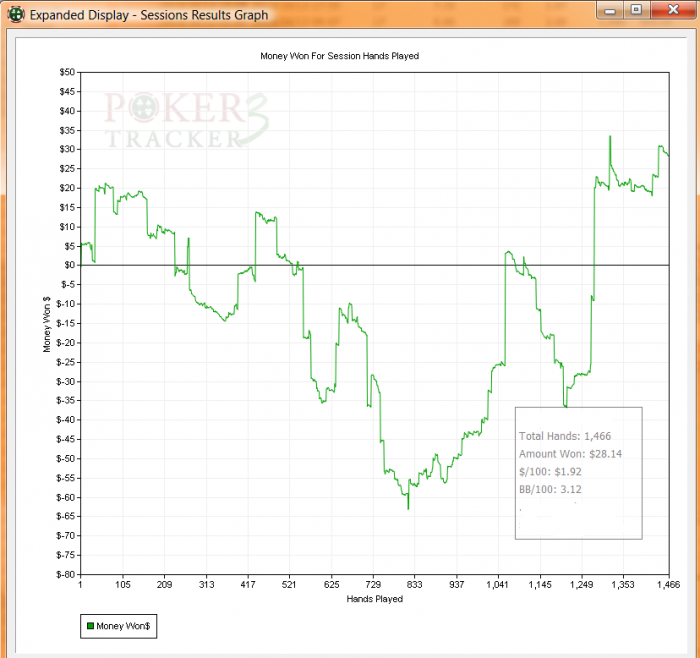The height and width of the screenshot is (658, 700).
Task: Click the 'Hands Played' x-axis label
Action: [375, 599]
